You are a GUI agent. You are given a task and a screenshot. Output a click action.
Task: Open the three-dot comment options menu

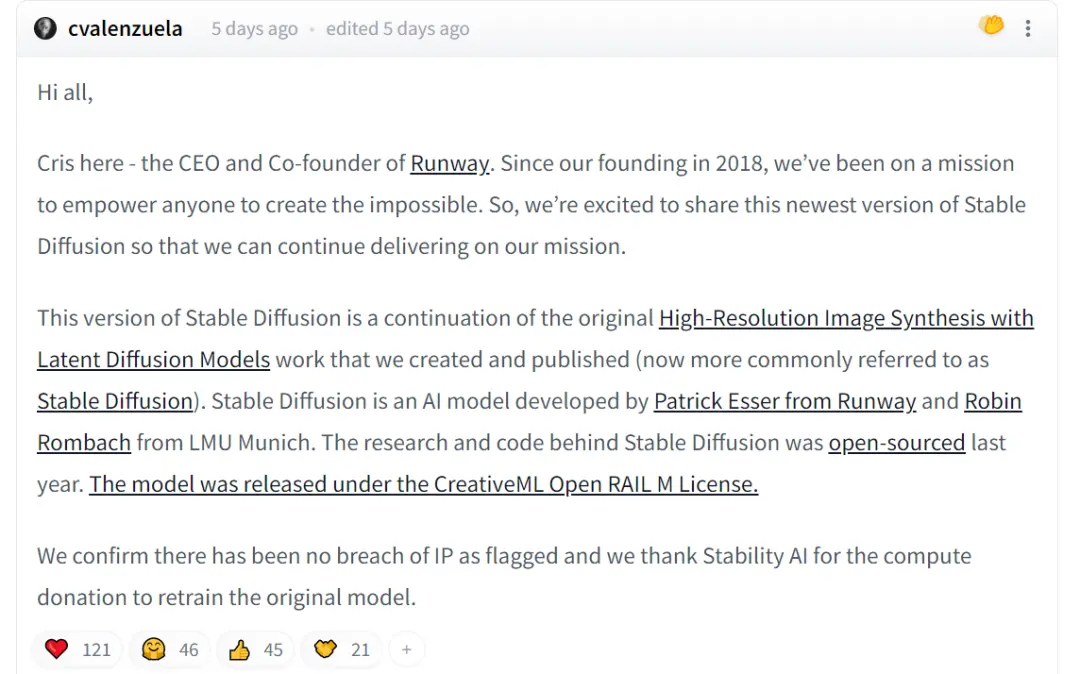(x=1028, y=28)
